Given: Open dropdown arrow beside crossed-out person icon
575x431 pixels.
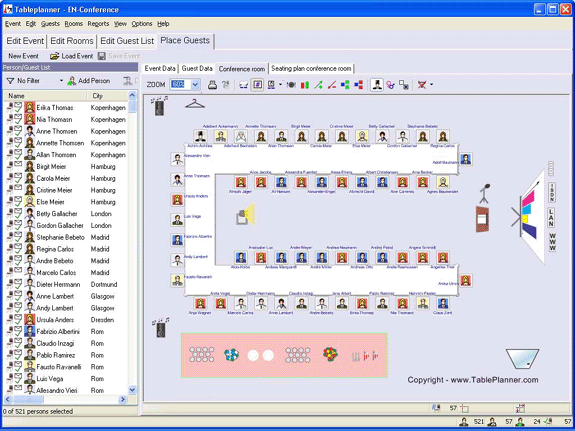Looking at the screenshot, I should click(431, 85).
